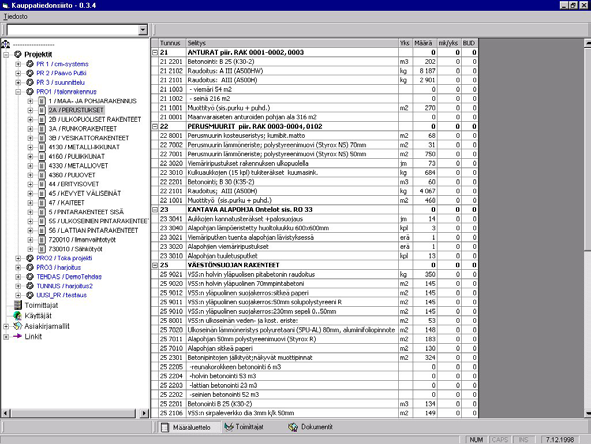Collapse the Projektit root node
Viewport: 591px width, 444px height.
(x=6, y=55)
